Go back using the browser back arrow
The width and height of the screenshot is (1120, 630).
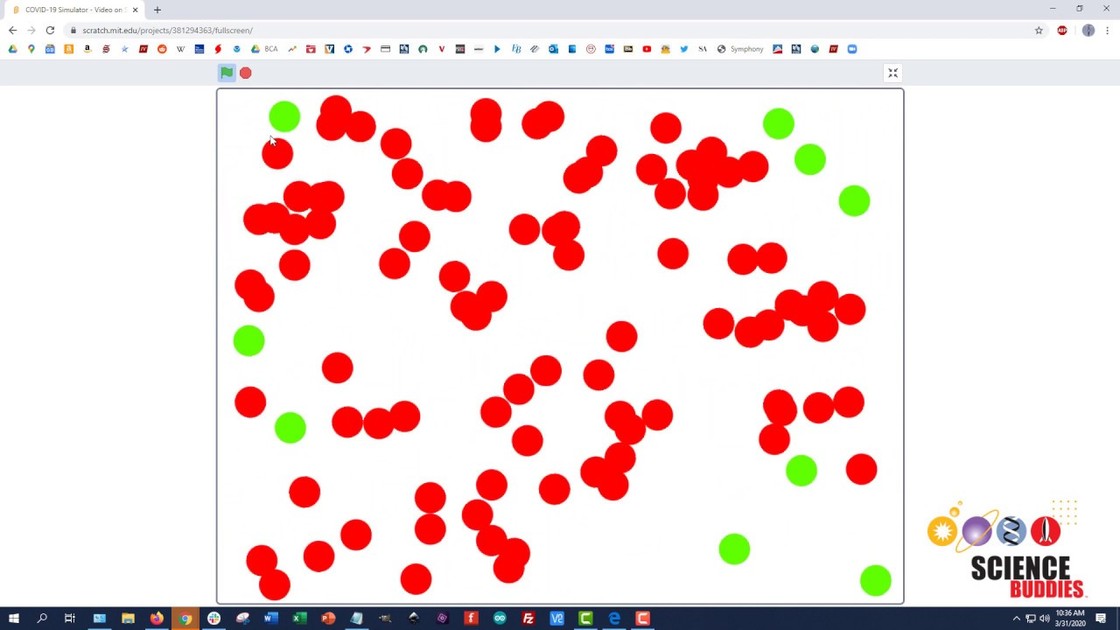13,30
